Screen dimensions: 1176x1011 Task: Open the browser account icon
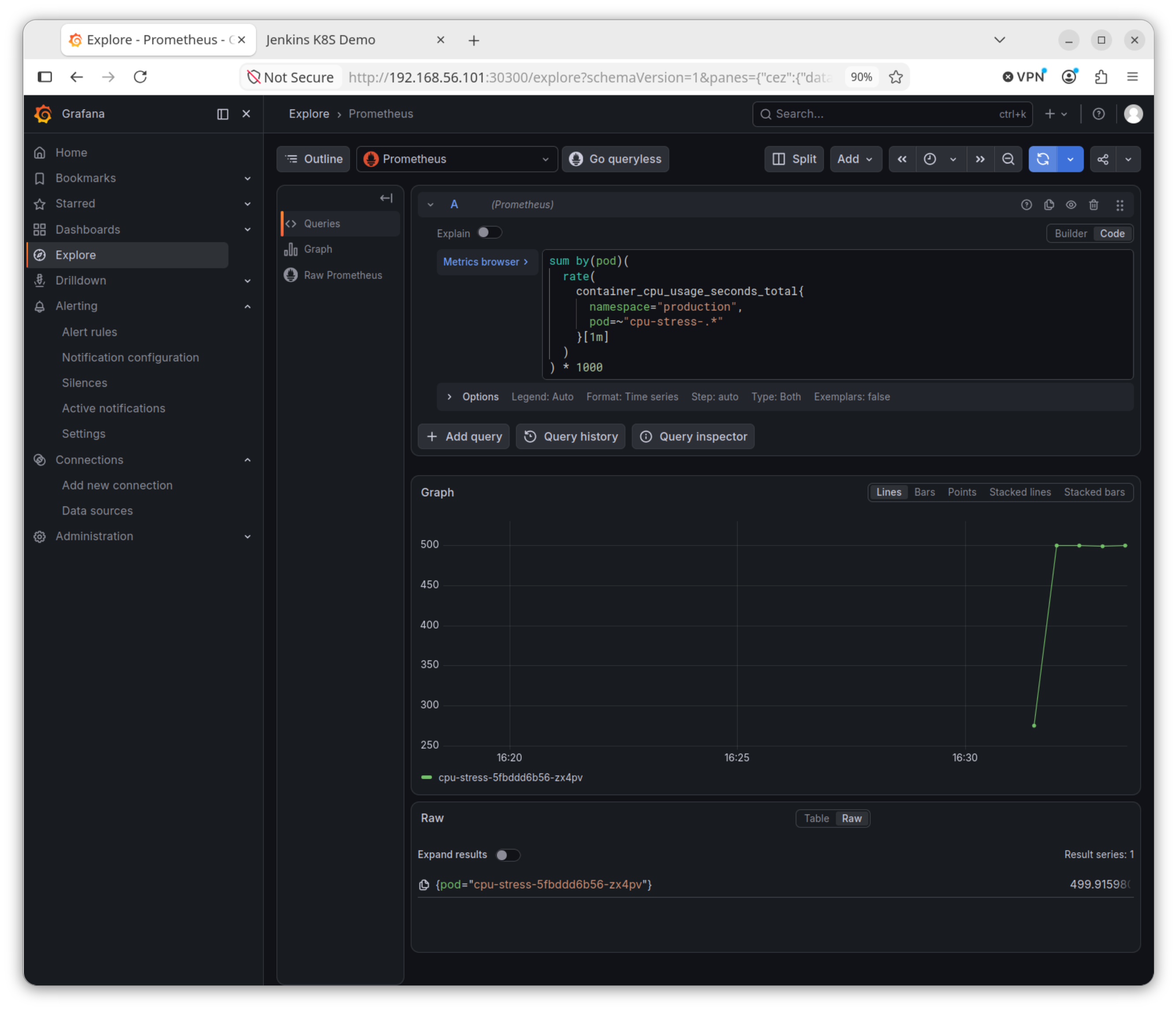1069,77
